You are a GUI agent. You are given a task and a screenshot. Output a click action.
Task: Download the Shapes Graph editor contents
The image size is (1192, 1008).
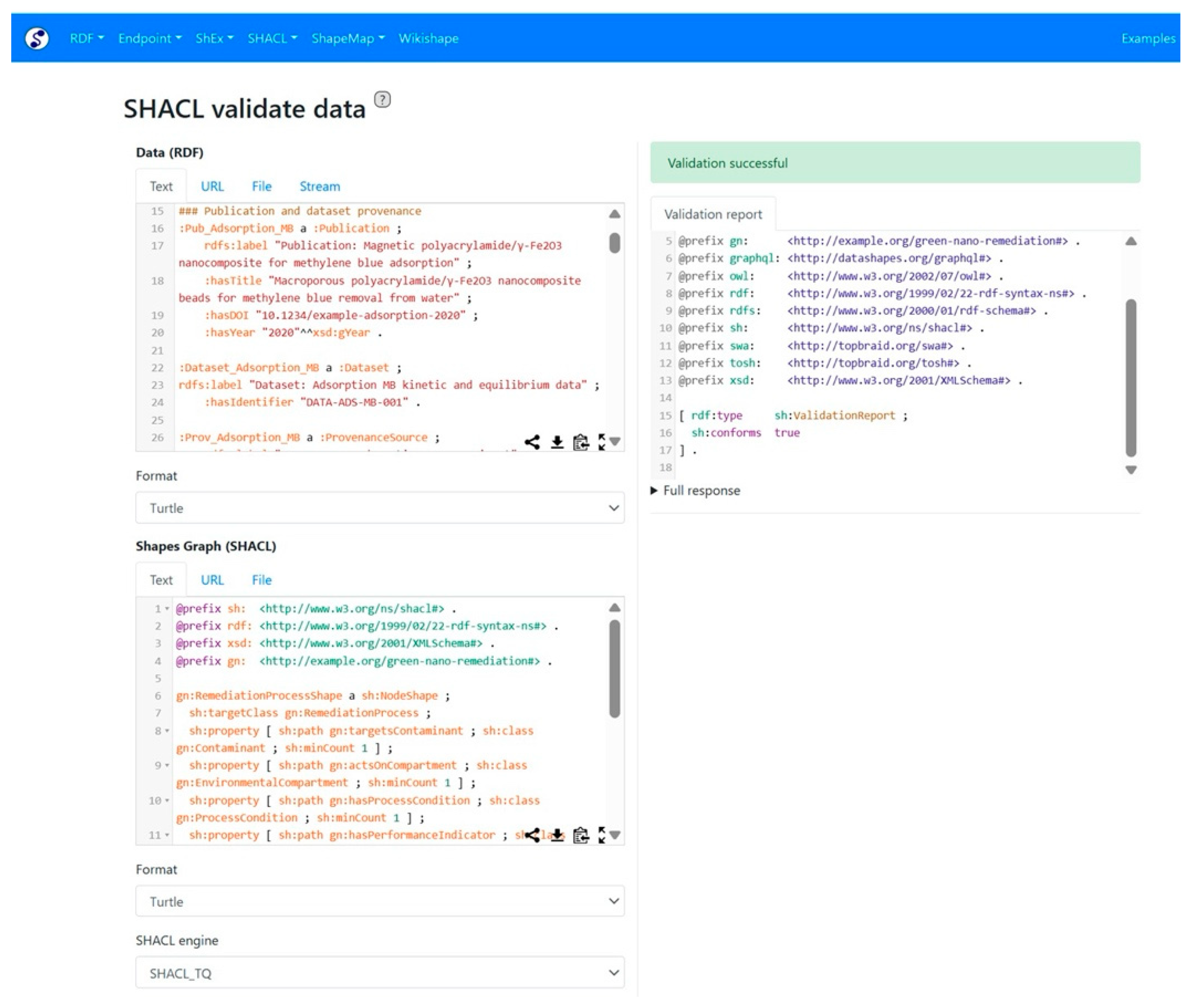(x=557, y=835)
